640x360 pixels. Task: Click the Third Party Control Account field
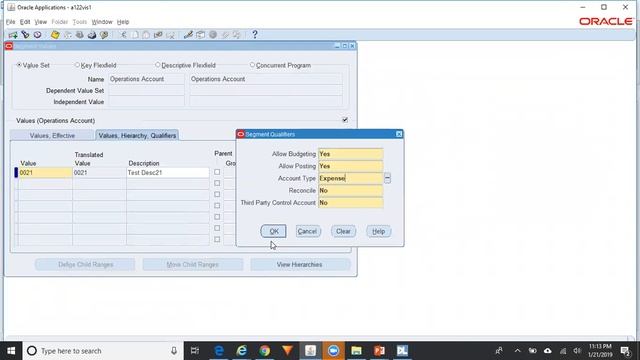(351, 203)
